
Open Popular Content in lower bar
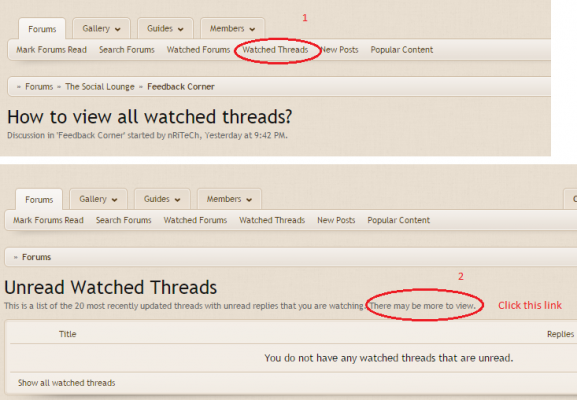tap(399, 220)
